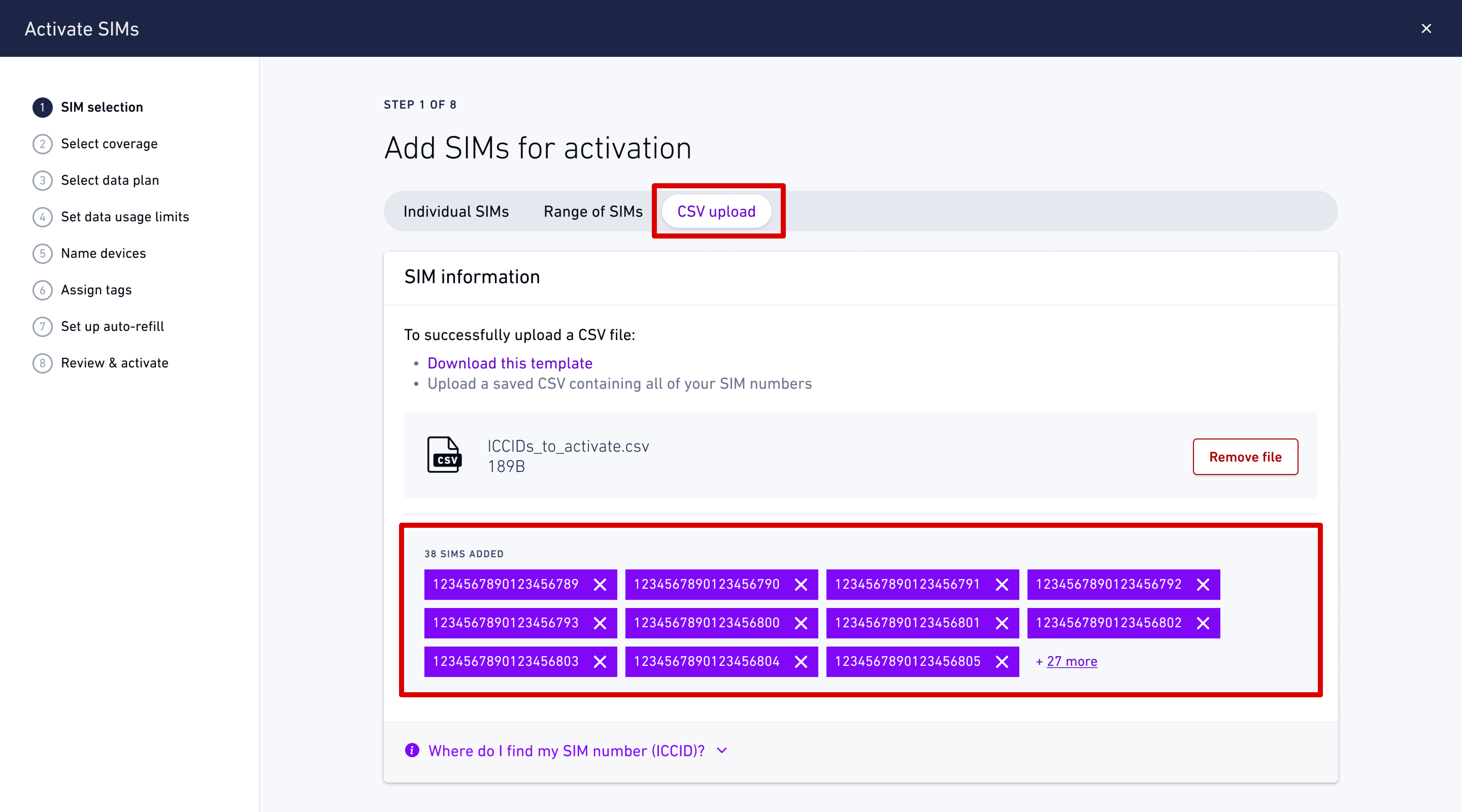Screen dimensions: 1462x812
Task: Open the Download this template link
Action: pyautogui.click(x=510, y=363)
